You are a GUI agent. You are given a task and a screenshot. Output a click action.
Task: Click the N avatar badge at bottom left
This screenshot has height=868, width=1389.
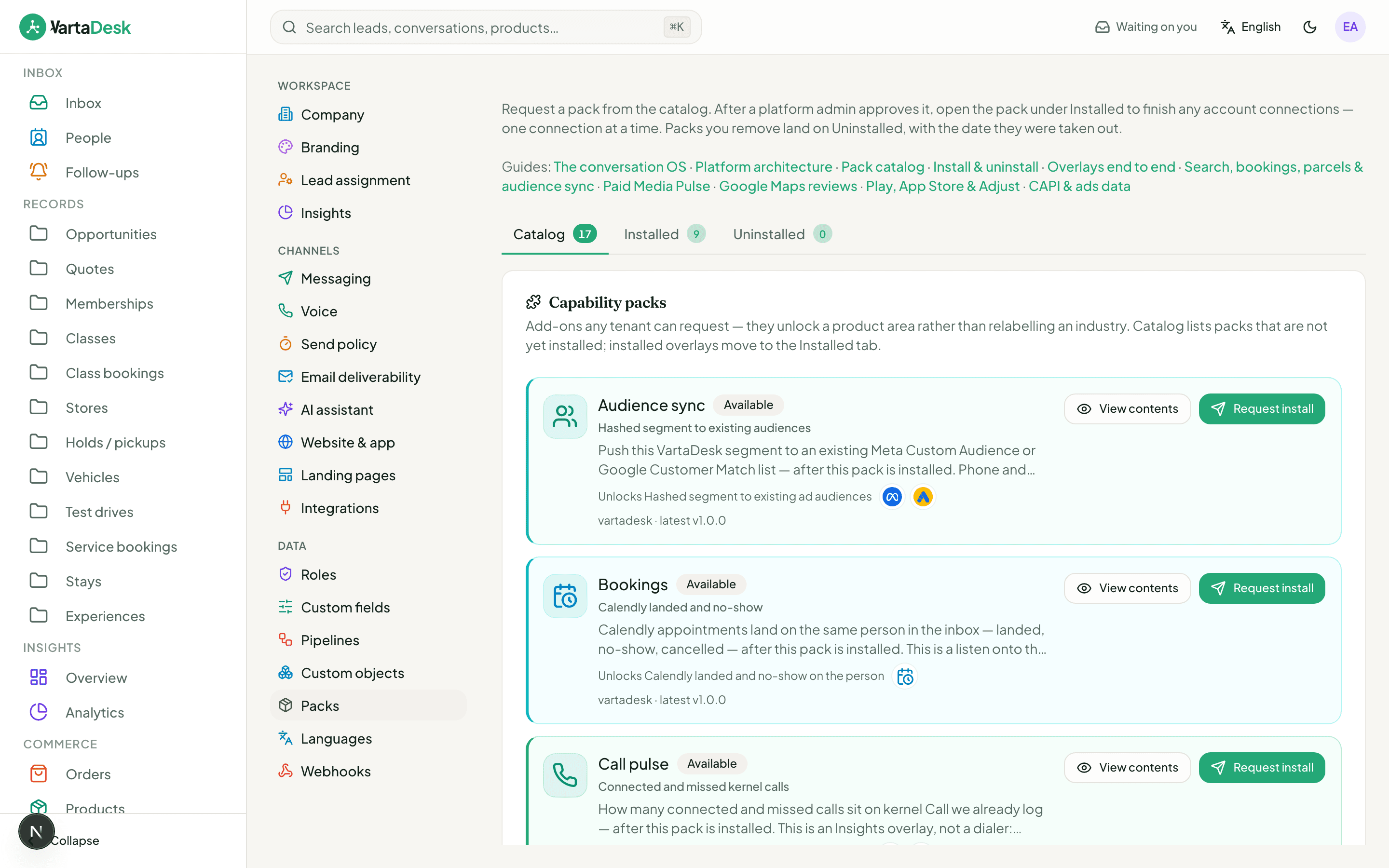(x=36, y=831)
